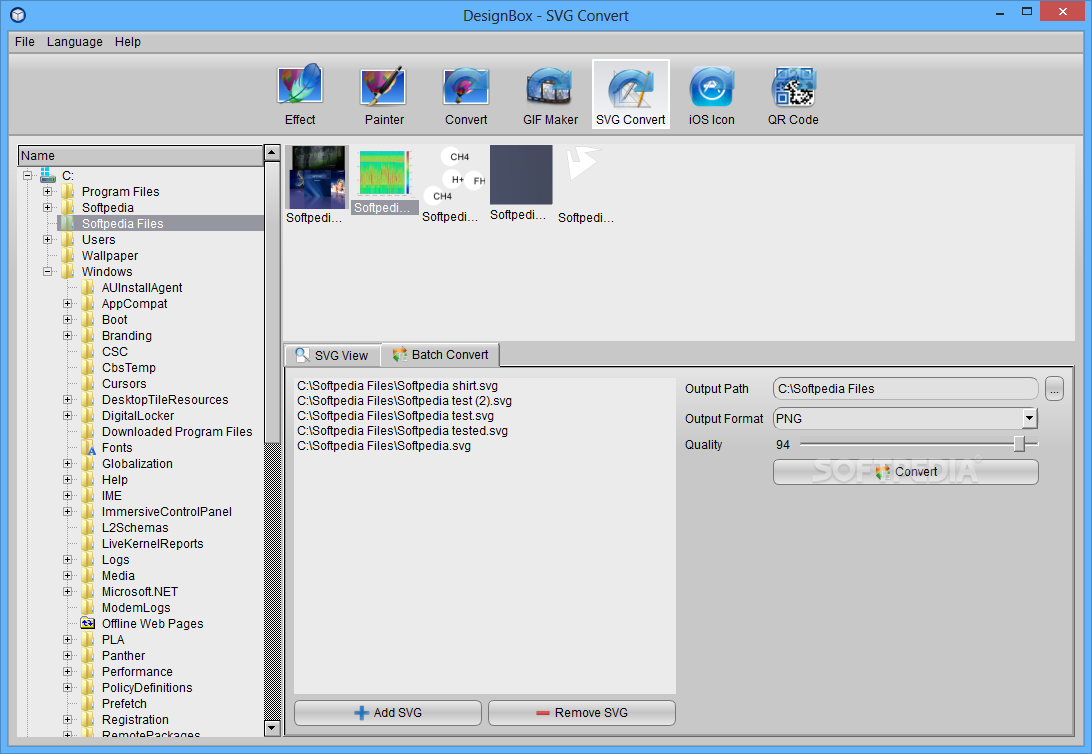
Task: Collapse the Windows folder
Action: point(47,271)
